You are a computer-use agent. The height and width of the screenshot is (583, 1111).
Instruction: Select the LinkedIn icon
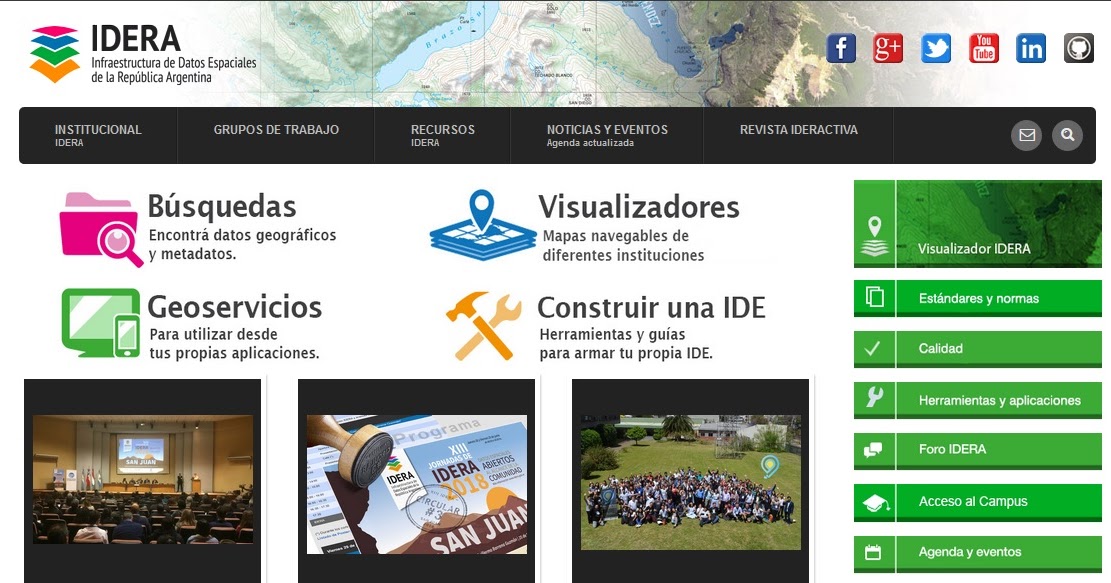point(1031,47)
